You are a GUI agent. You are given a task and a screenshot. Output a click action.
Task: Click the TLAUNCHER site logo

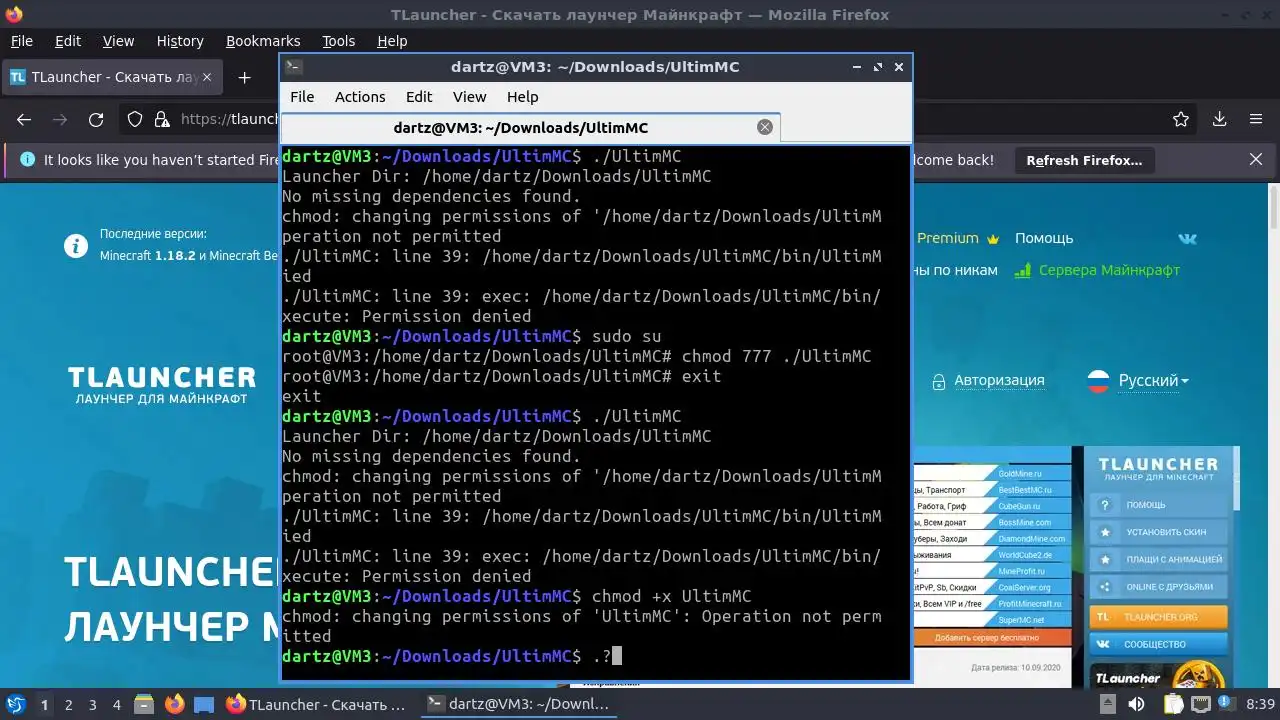[162, 385]
